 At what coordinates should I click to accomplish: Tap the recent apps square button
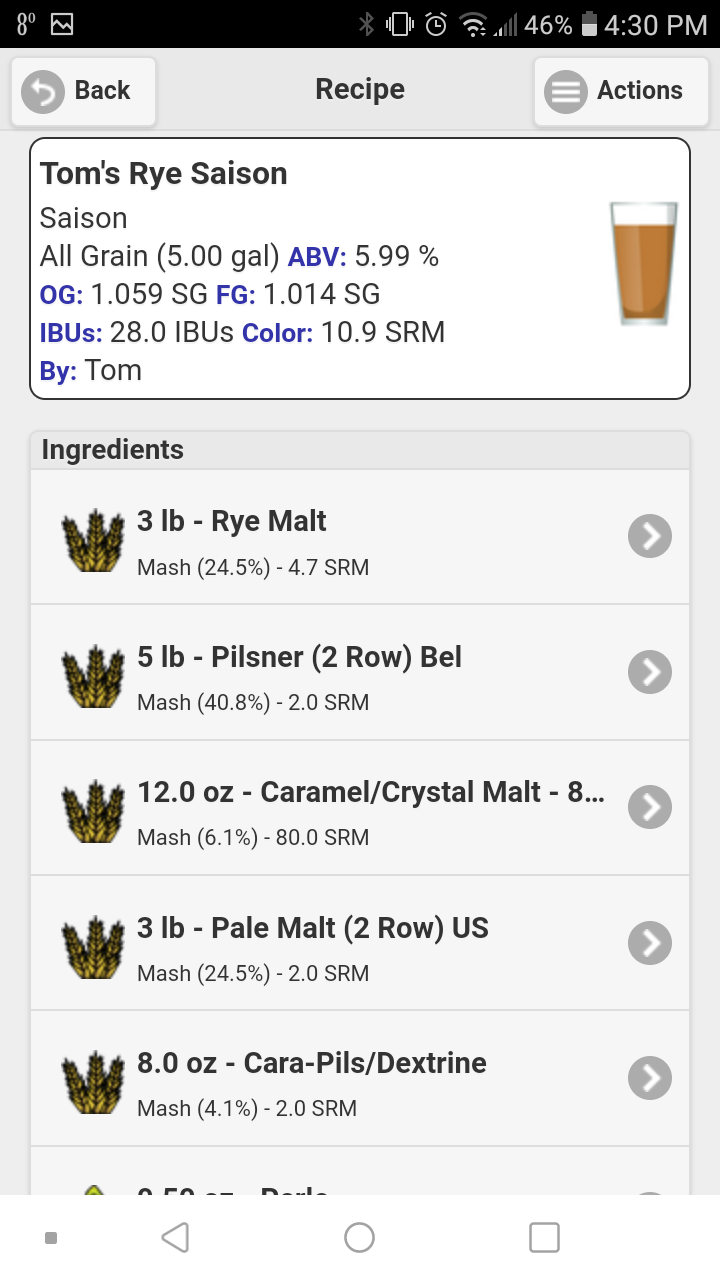(544, 1238)
